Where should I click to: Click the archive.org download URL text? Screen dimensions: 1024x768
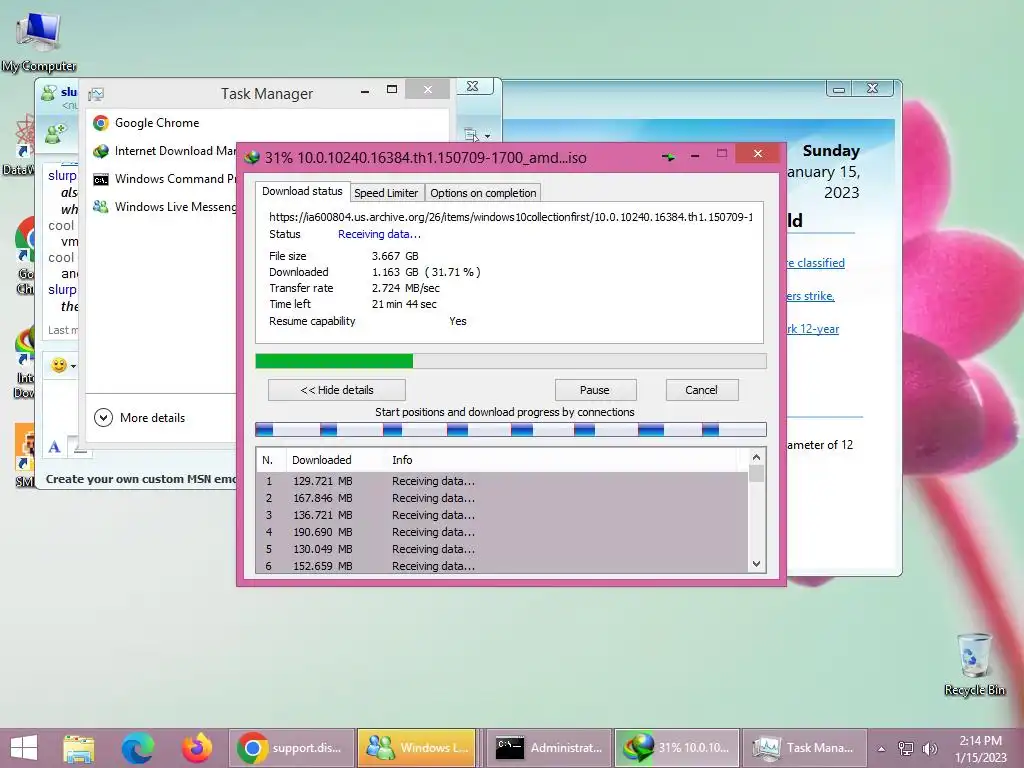click(511, 217)
